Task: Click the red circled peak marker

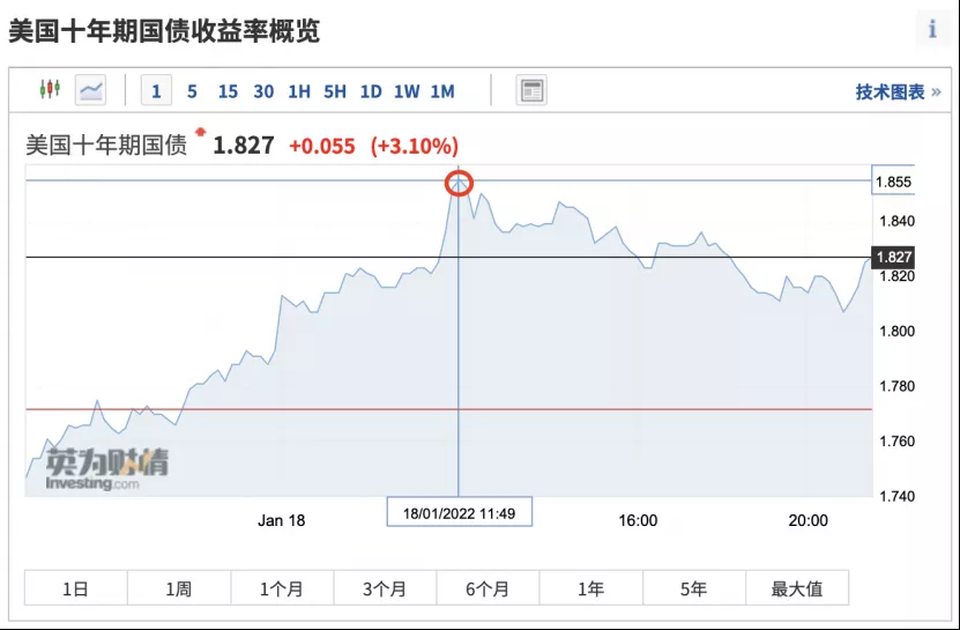Action: (x=459, y=183)
